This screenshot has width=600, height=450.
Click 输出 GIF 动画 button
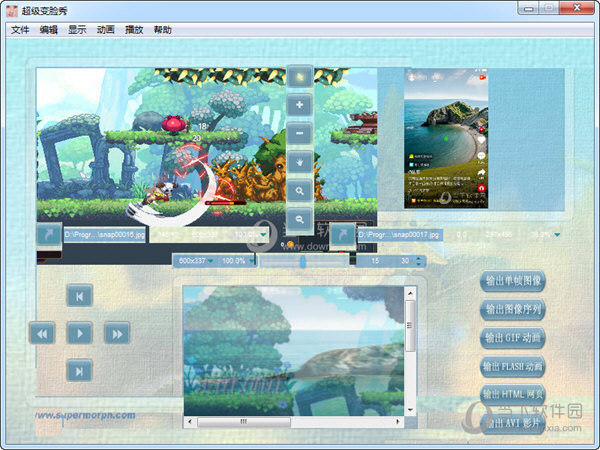click(513, 338)
